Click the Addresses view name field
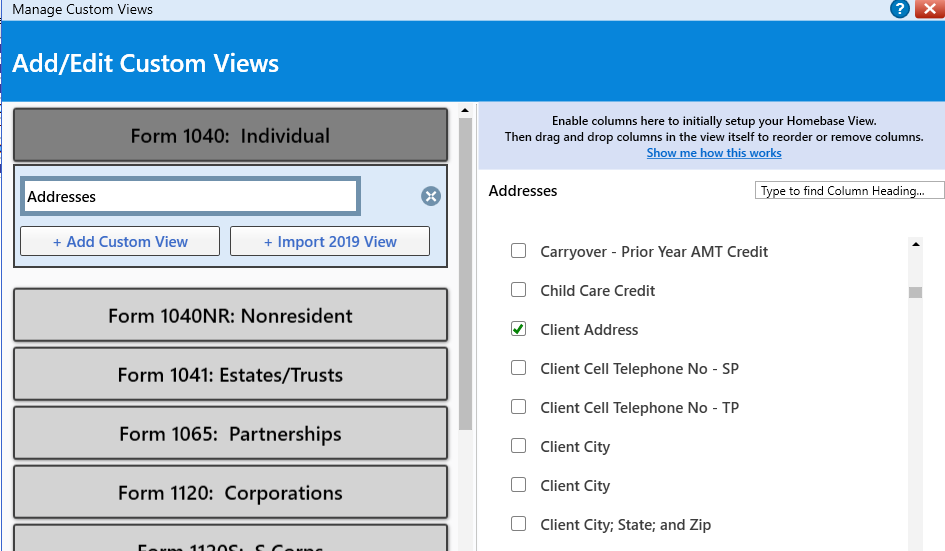This screenshot has height=551, width=945. [x=190, y=197]
